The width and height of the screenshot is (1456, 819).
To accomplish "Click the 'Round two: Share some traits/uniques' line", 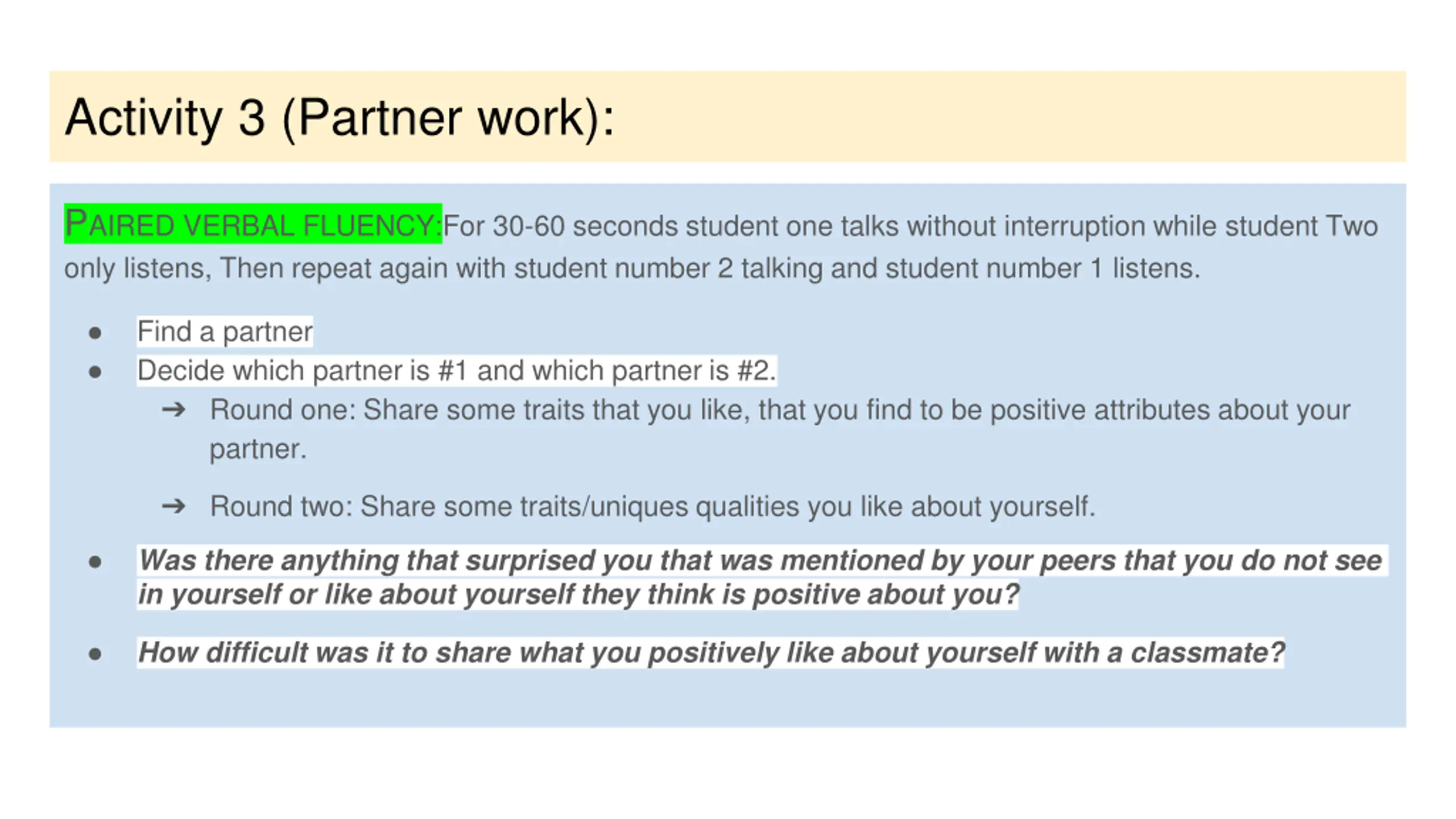I will (652, 506).
